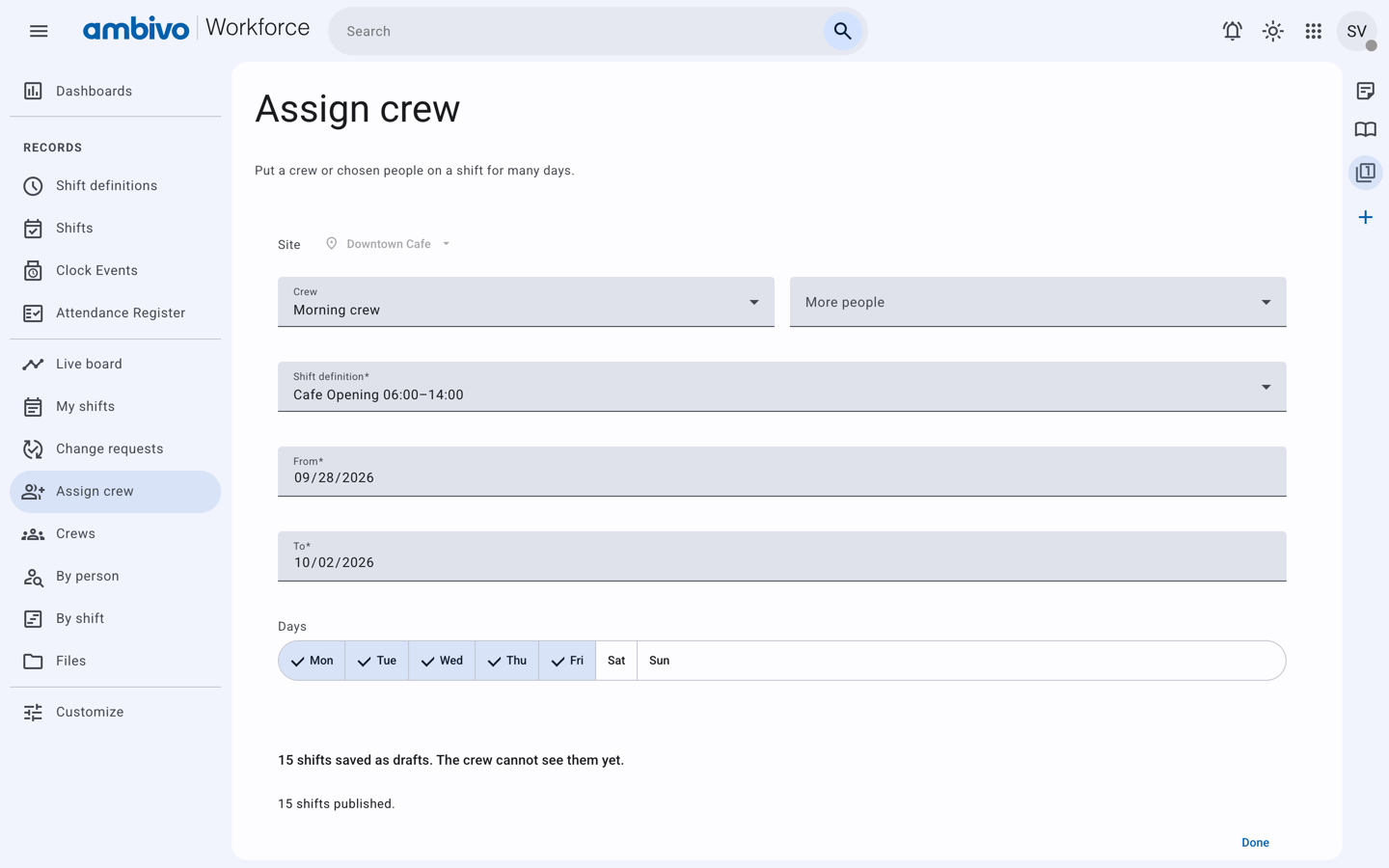This screenshot has width=1389, height=868.
Task: Click the By person icon
Action: [33, 577]
